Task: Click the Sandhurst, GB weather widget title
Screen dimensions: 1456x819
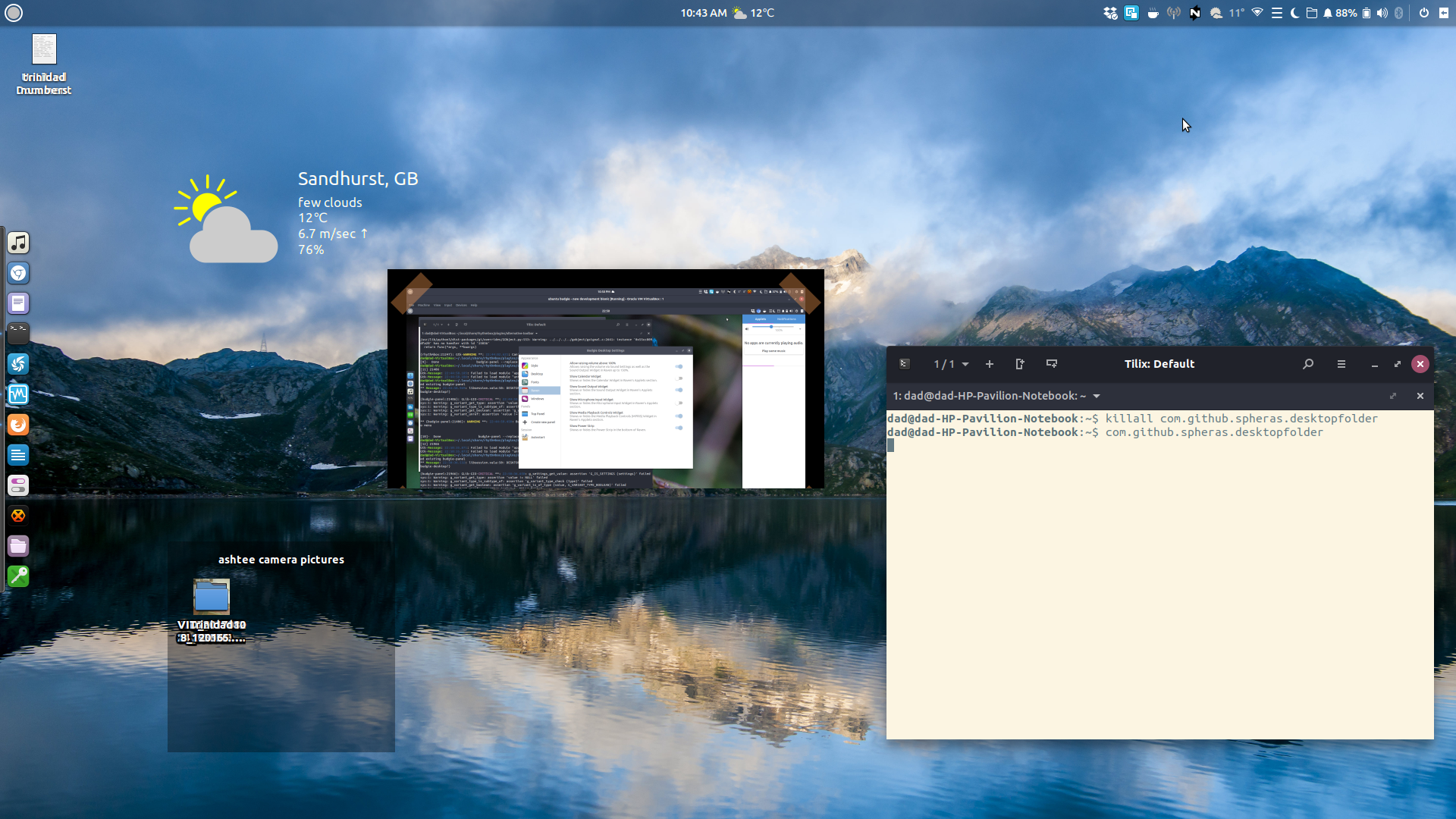Action: pos(358,179)
